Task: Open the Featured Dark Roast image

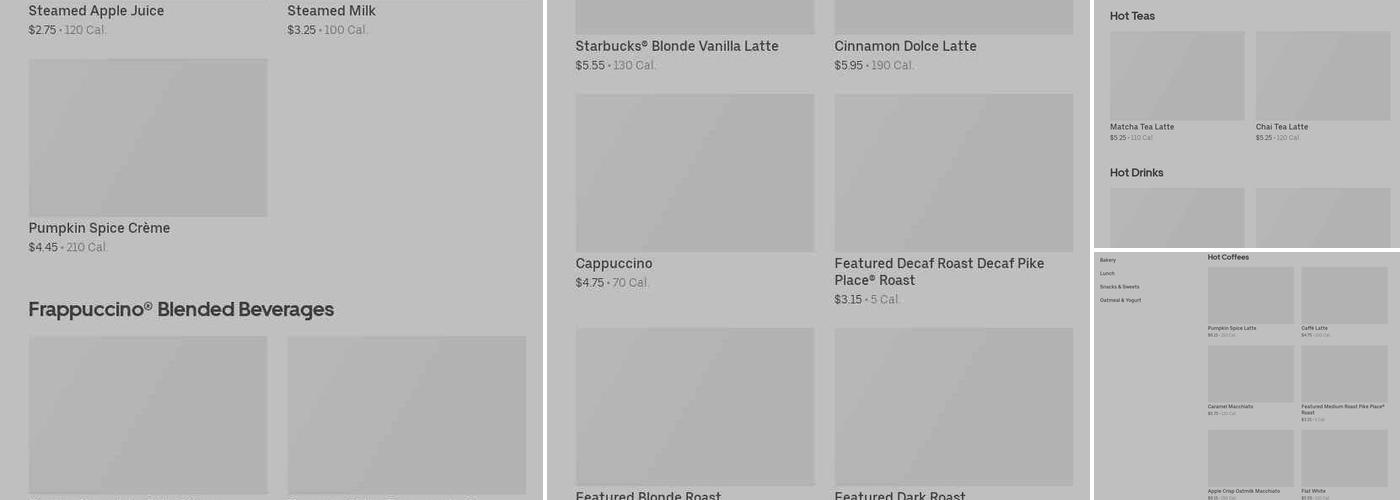Action: 954,406
